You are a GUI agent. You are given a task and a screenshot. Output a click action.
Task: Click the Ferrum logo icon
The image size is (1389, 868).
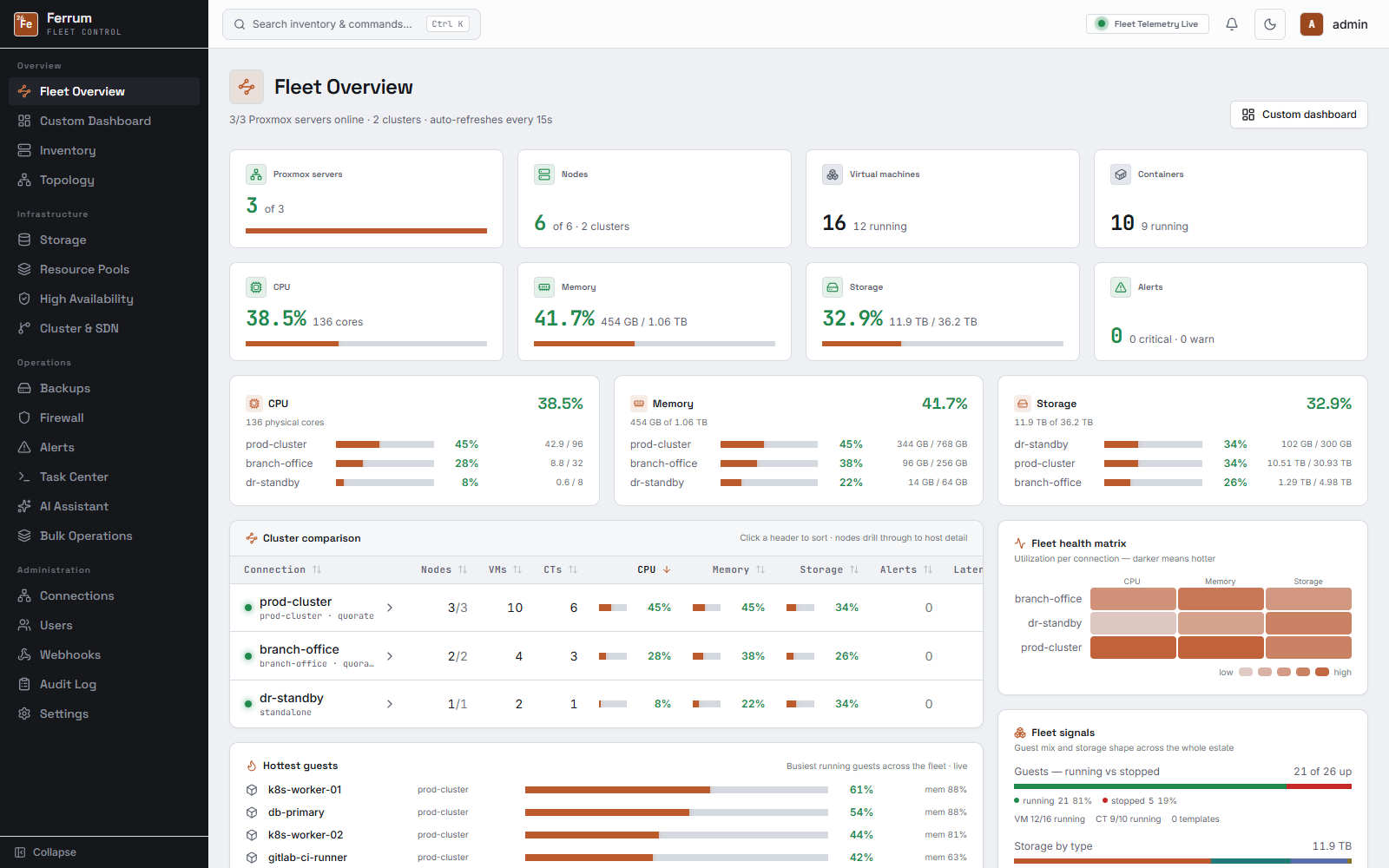coord(26,24)
